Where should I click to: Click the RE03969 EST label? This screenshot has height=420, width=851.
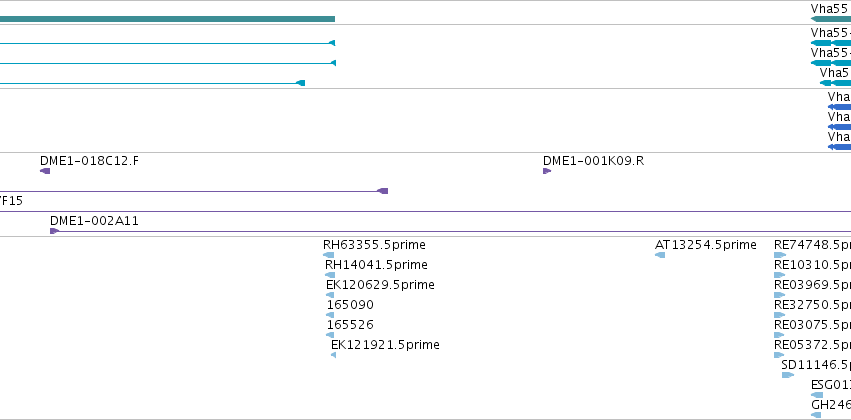(812, 285)
